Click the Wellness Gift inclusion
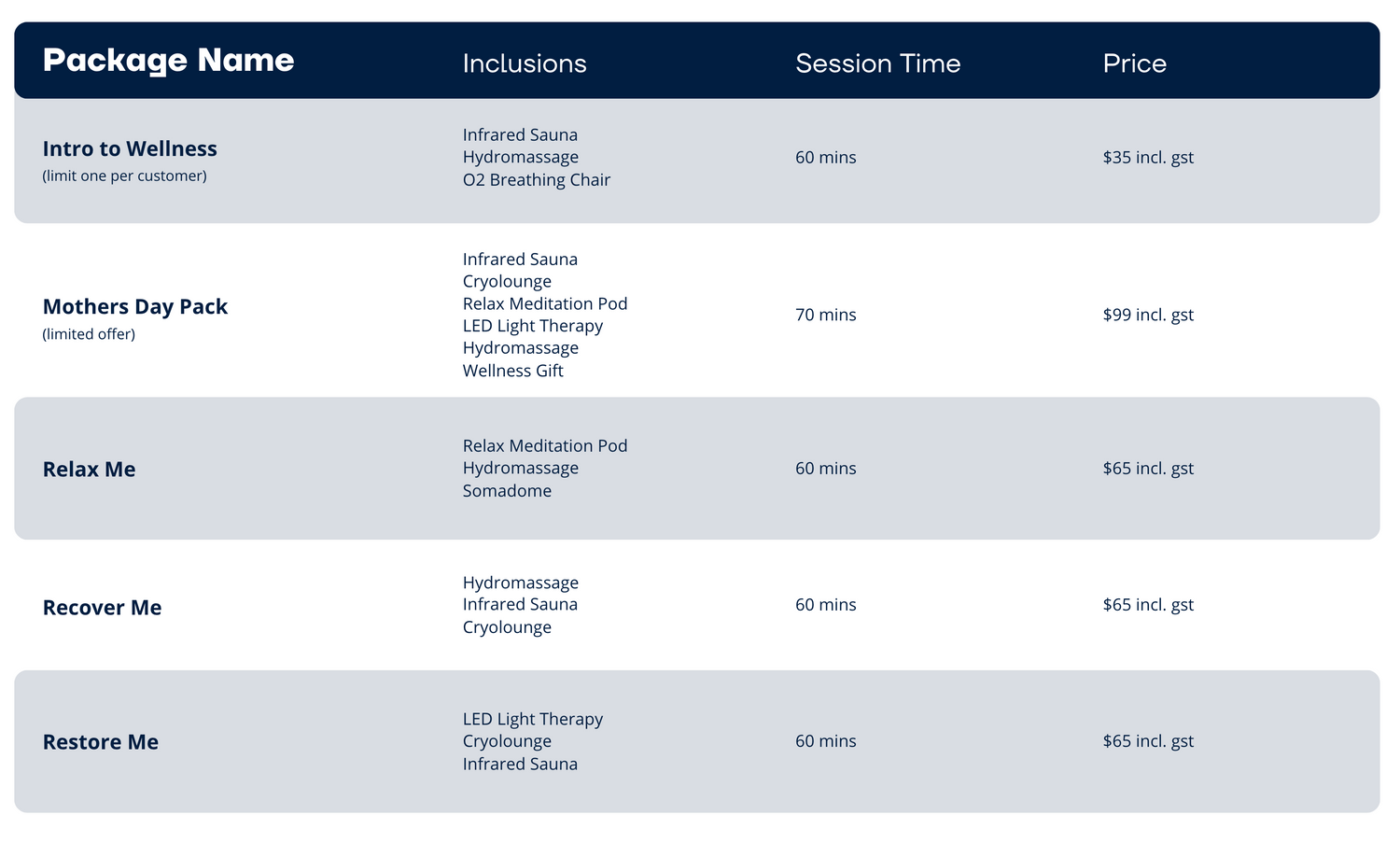Screen dimensions: 1400x843 point(513,371)
